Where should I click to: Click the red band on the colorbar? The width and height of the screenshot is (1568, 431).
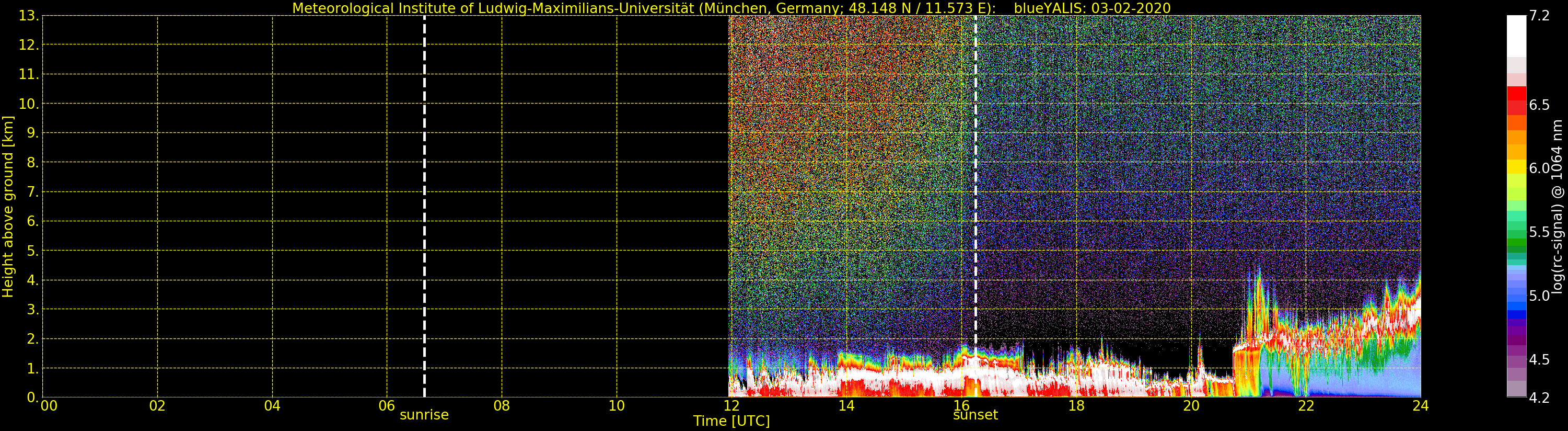1516,97
